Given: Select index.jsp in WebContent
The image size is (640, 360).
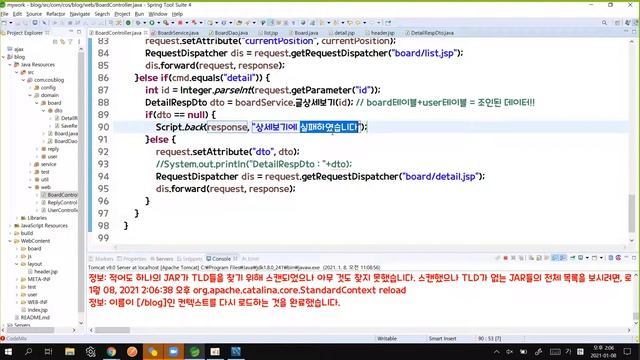Looking at the screenshot, I should (x=34, y=310).
